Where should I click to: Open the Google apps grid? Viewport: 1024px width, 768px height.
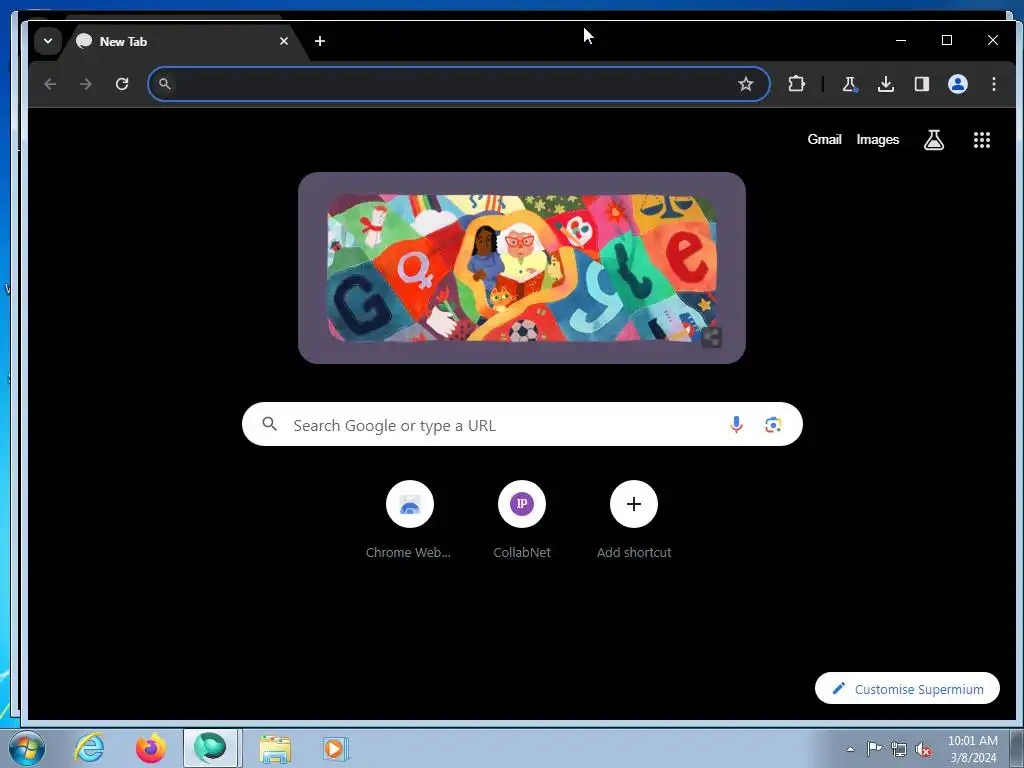[x=982, y=140]
